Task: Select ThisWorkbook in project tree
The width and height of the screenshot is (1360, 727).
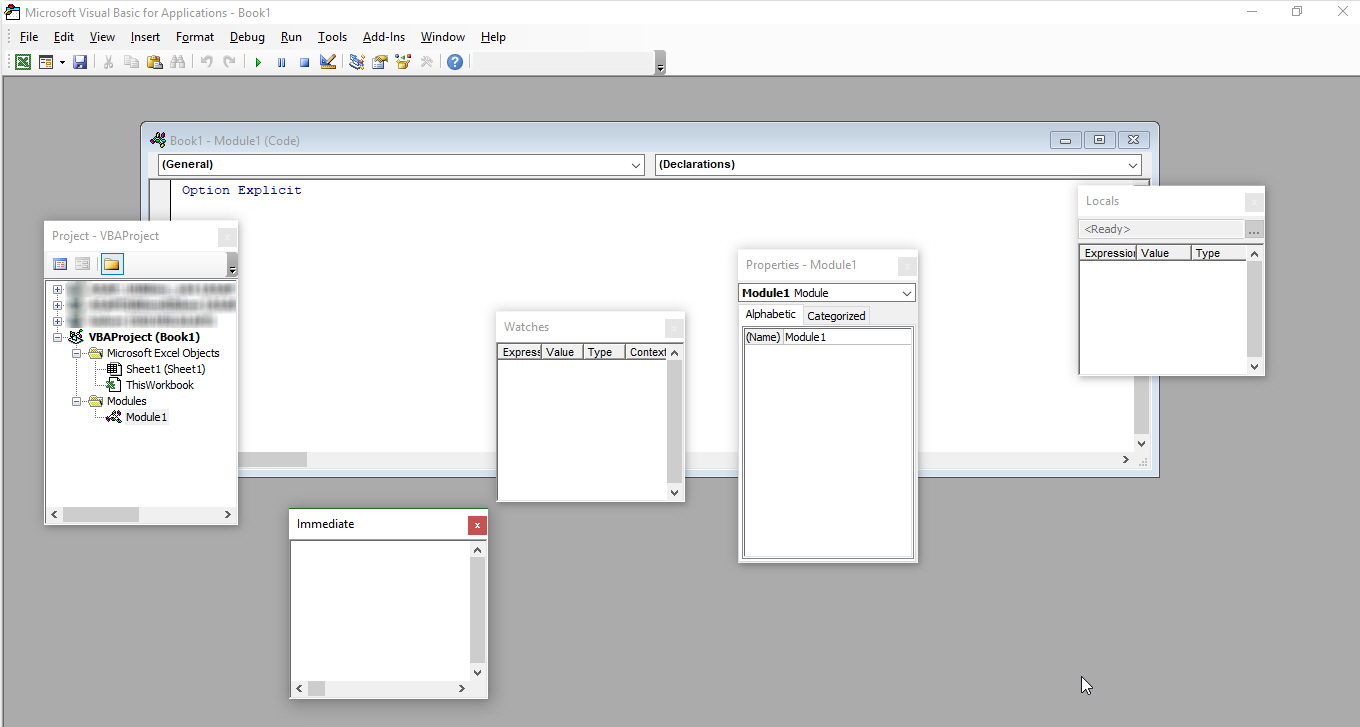Action: (159, 385)
